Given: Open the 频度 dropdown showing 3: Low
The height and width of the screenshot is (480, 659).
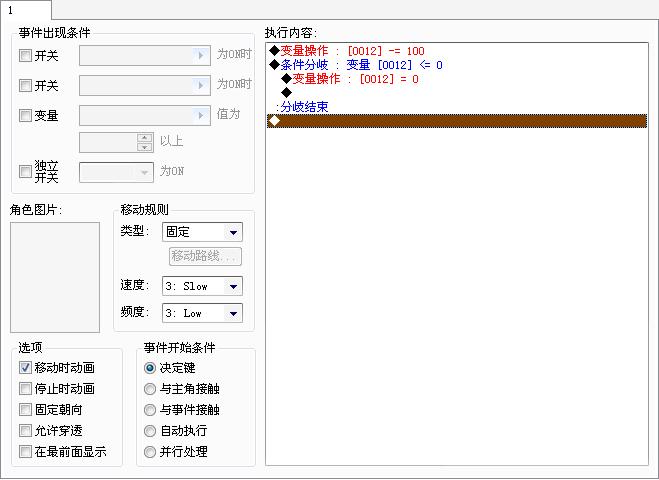Looking at the screenshot, I should (202, 313).
